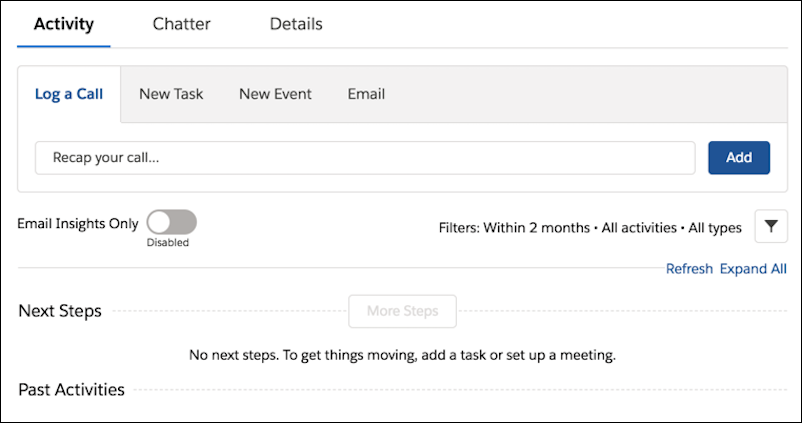The width and height of the screenshot is (802, 423).
Task: Click the Expand All link
Action: click(x=753, y=269)
